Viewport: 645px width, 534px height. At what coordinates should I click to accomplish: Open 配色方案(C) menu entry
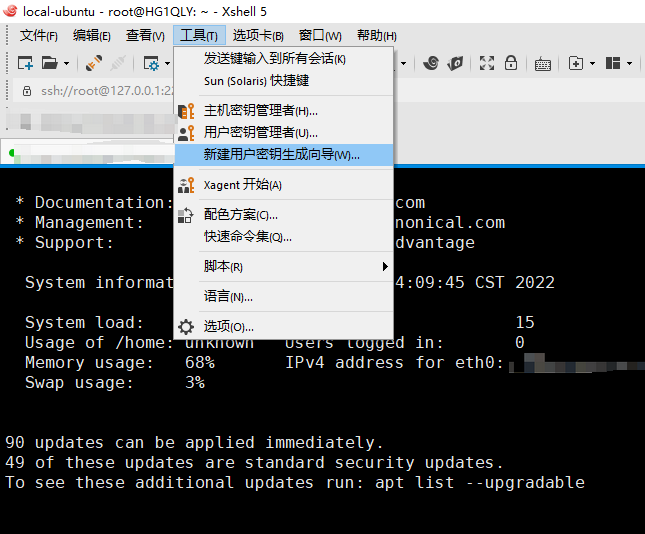coord(284,215)
